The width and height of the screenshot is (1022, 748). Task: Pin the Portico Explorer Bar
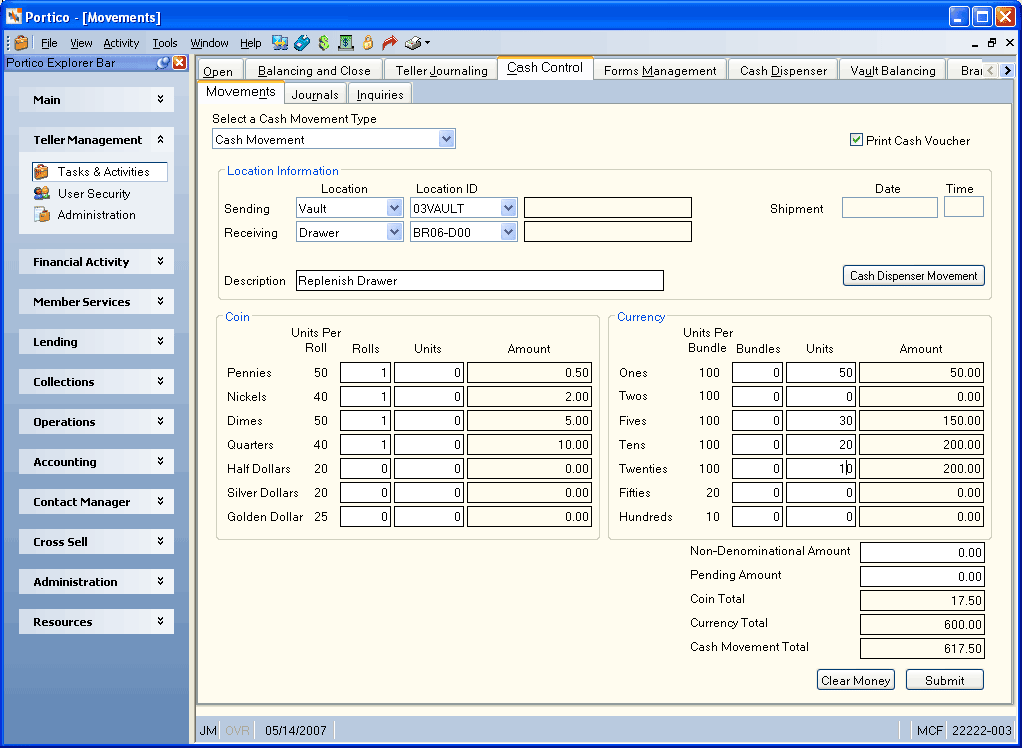[163, 63]
